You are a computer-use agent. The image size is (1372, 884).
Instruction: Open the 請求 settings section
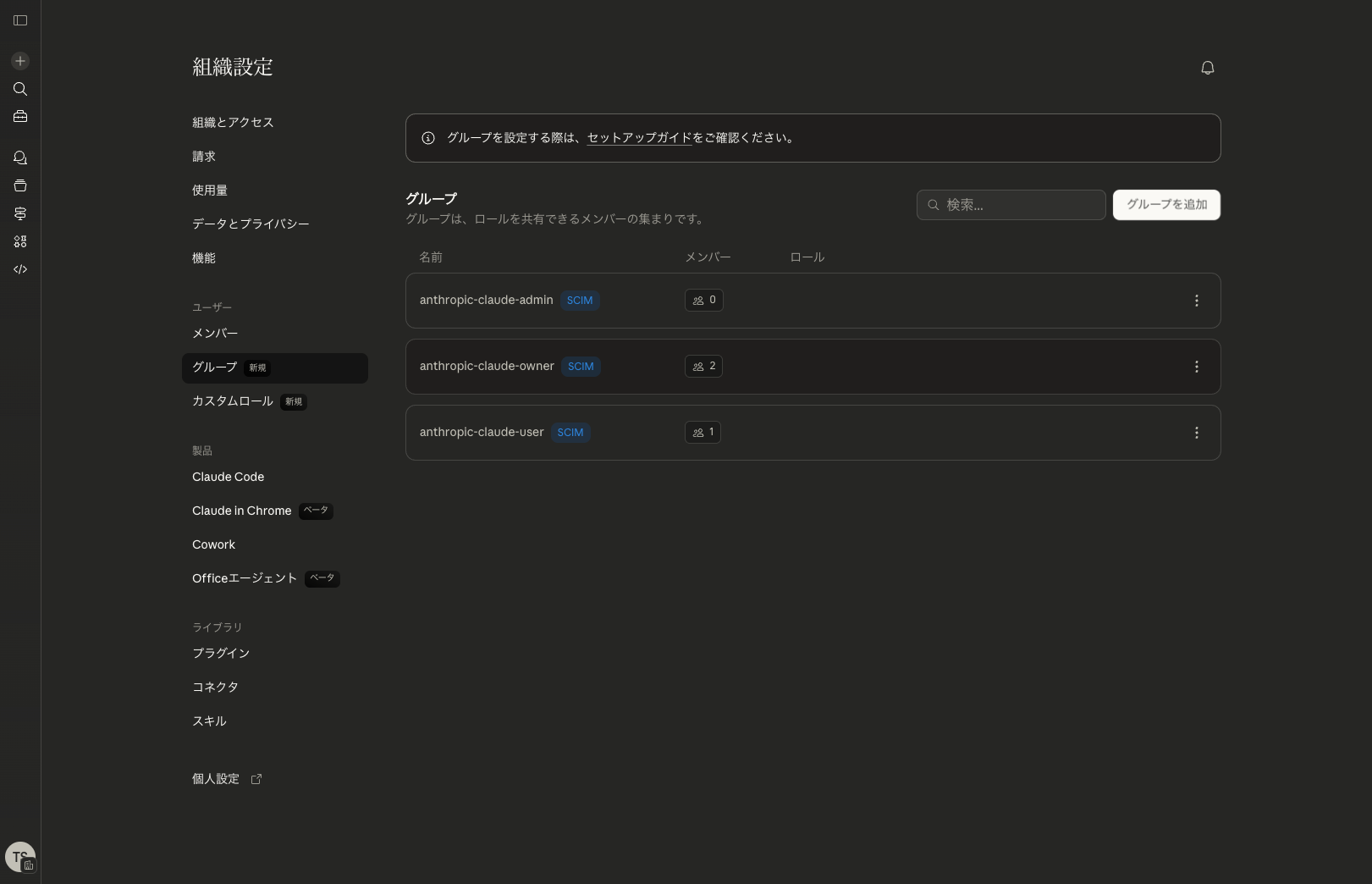(x=203, y=156)
